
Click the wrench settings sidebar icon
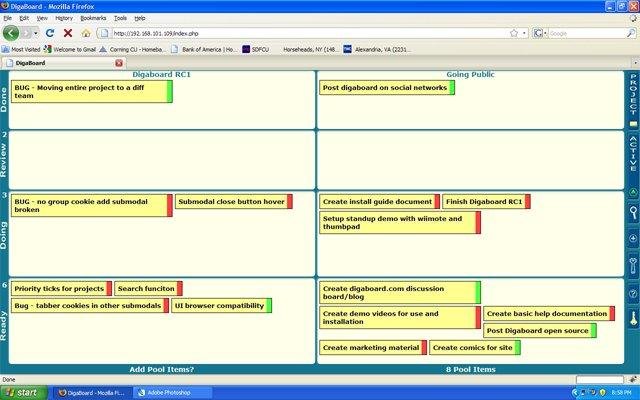[x=633, y=265]
